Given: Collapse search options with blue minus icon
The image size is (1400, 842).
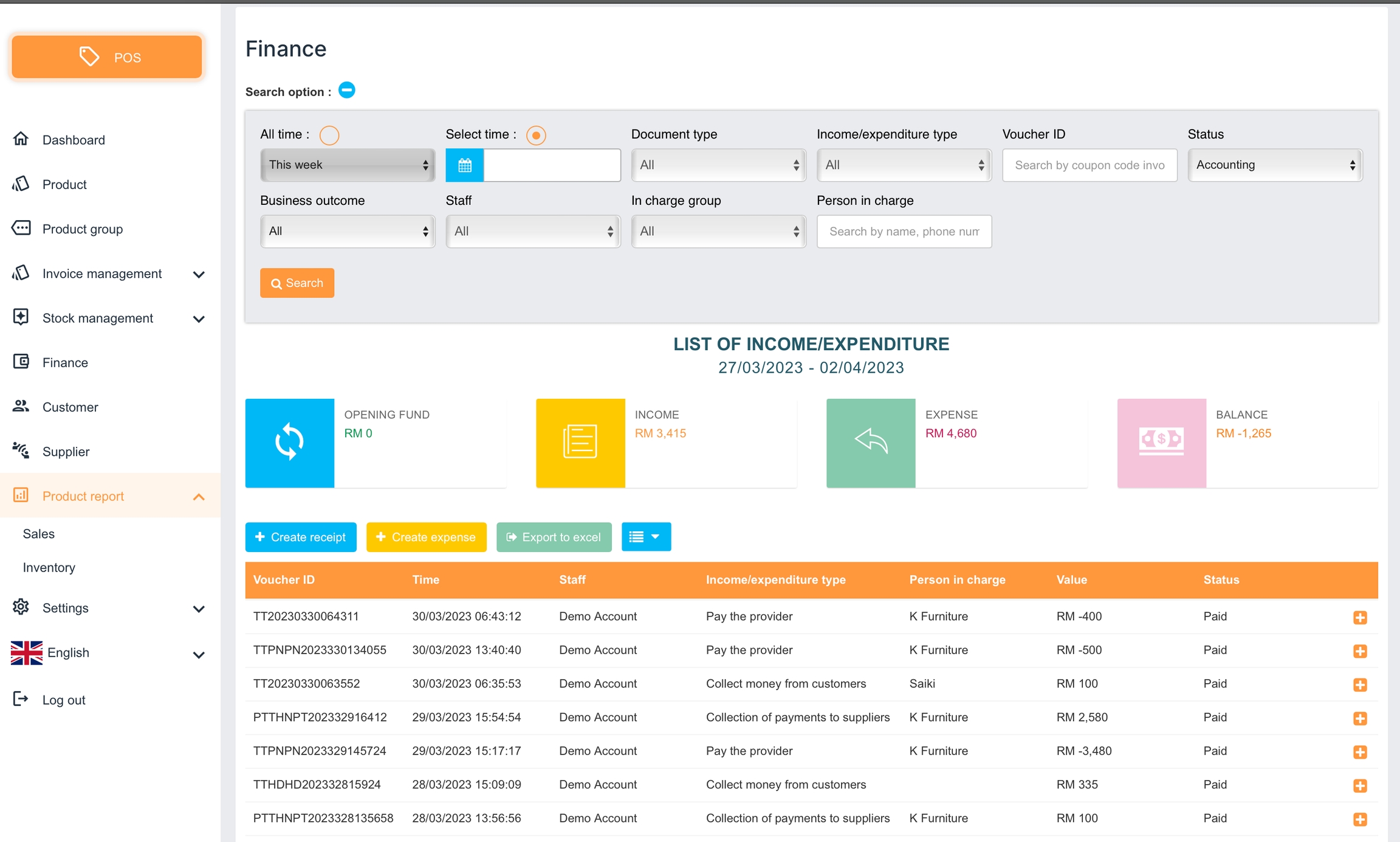Looking at the screenshot, I should (x=346, y=91).
